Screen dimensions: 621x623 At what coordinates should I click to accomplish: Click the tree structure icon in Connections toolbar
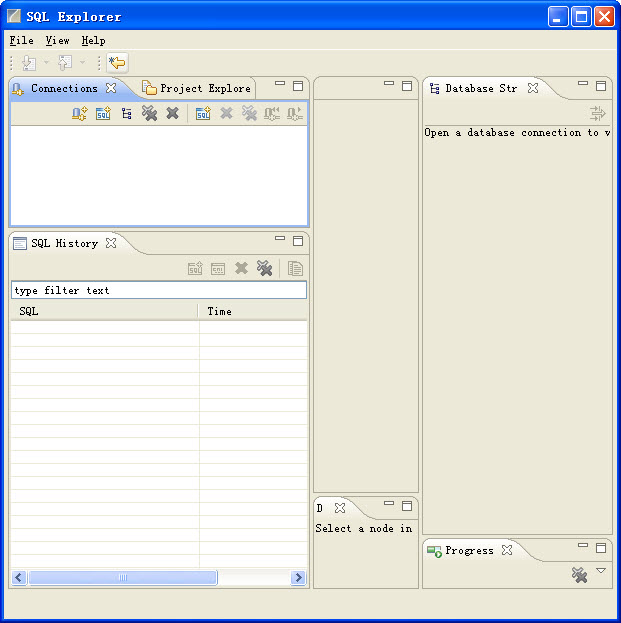tap(126, 114)
